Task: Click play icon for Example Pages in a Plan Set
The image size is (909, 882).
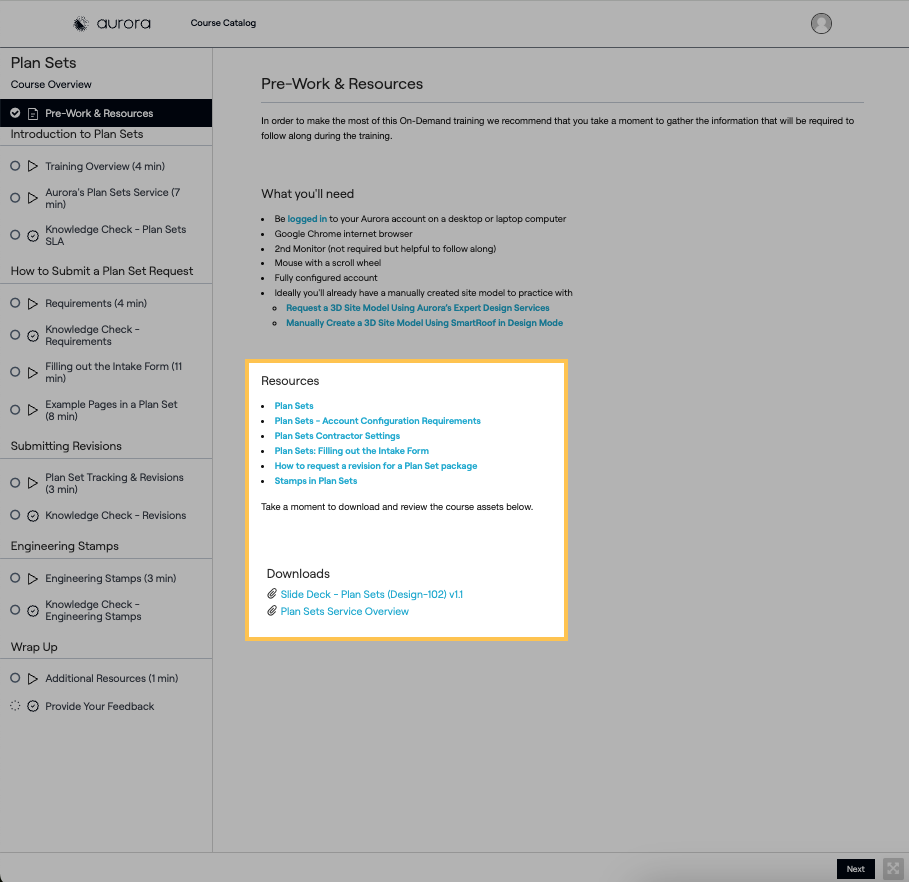Action: (33, 411)
